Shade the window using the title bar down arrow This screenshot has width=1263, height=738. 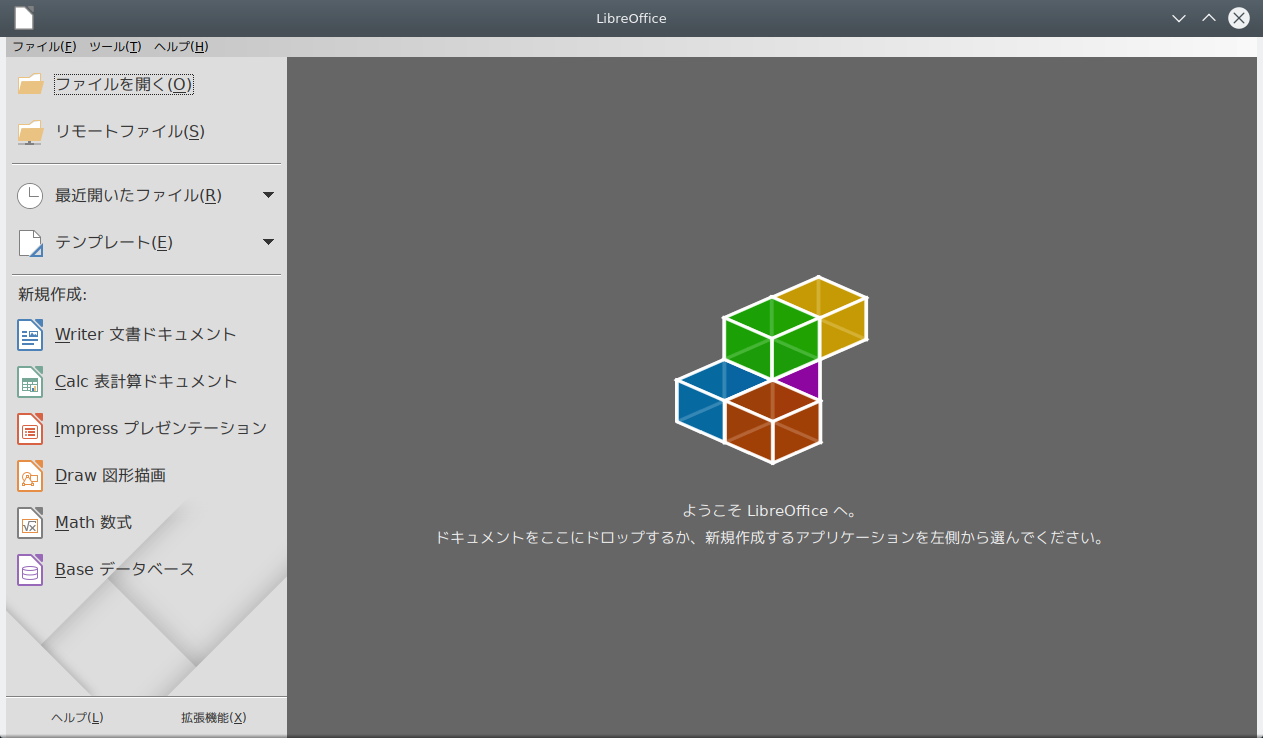(1179, 18)
